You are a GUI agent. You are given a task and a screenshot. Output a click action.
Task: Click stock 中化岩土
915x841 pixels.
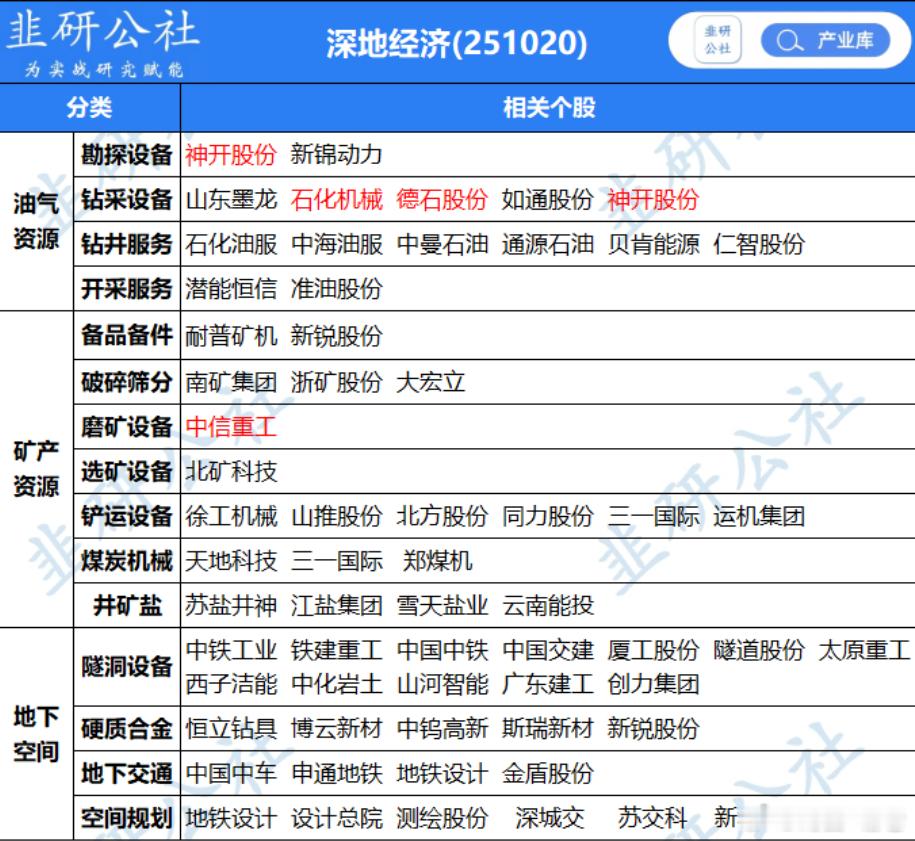click(x=337, y=684)
